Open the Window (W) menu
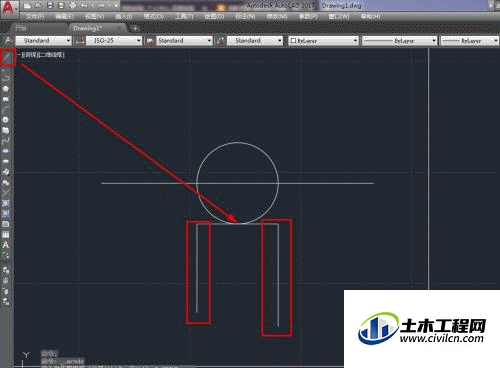 click(x=339, y=16)
